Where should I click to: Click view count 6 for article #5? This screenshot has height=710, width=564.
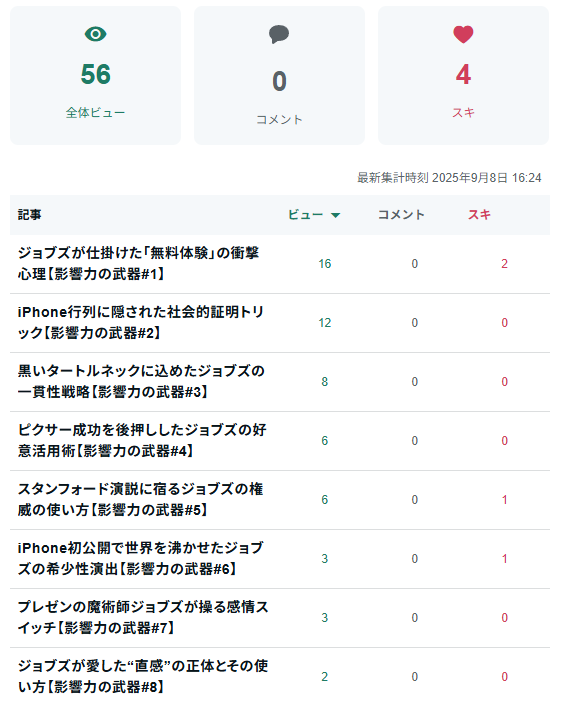(325, 499)
